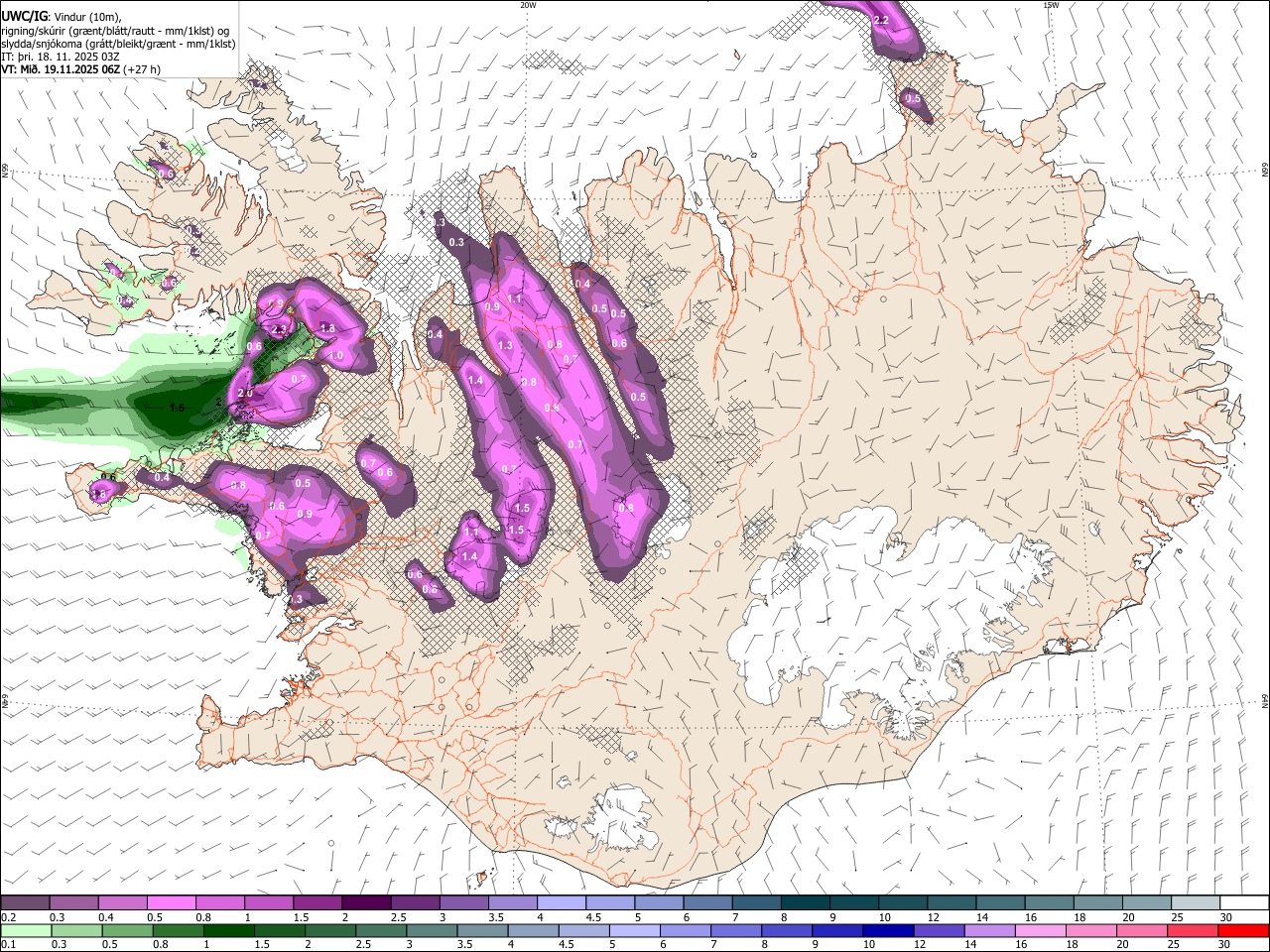Click the 'UWC/IG: Vindur (10m)' title text
The width and height of the screenshot is (1270, 952).
coord(61,16)
